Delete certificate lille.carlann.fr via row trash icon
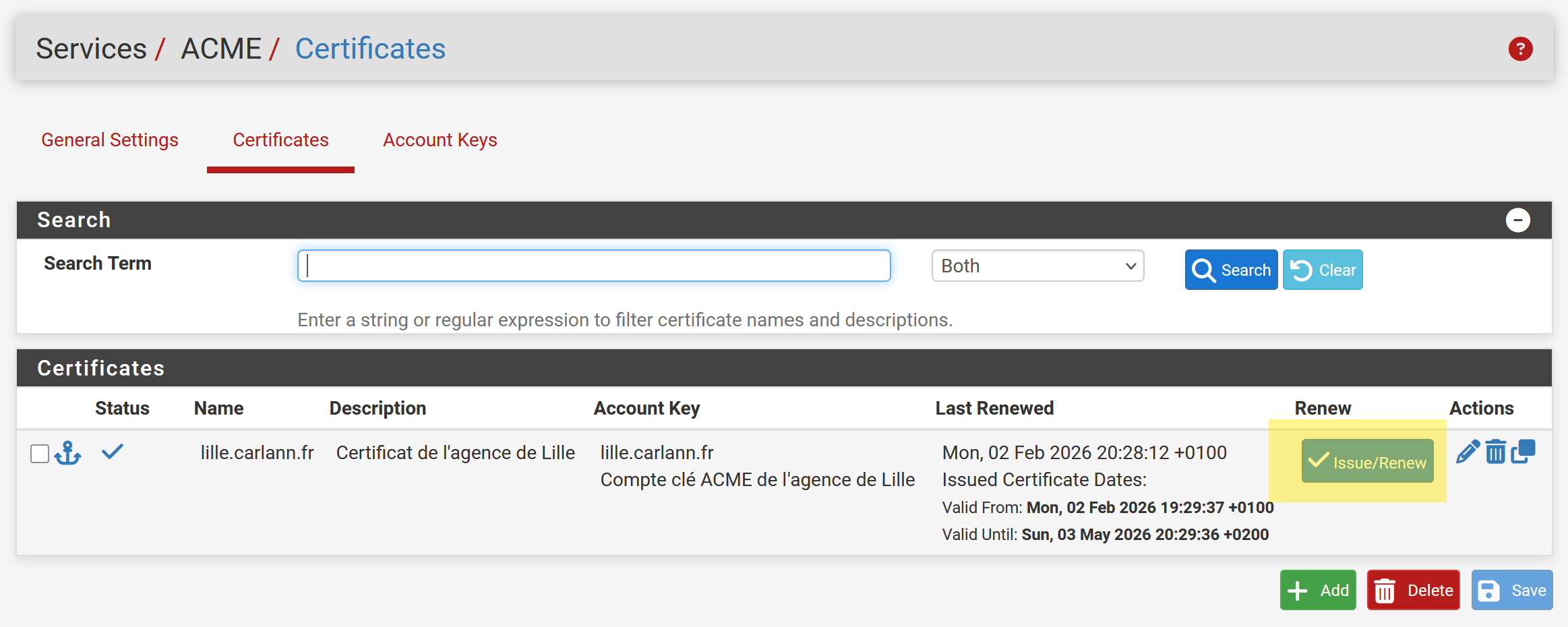Screen dimensions: 1568x627 1495,452
